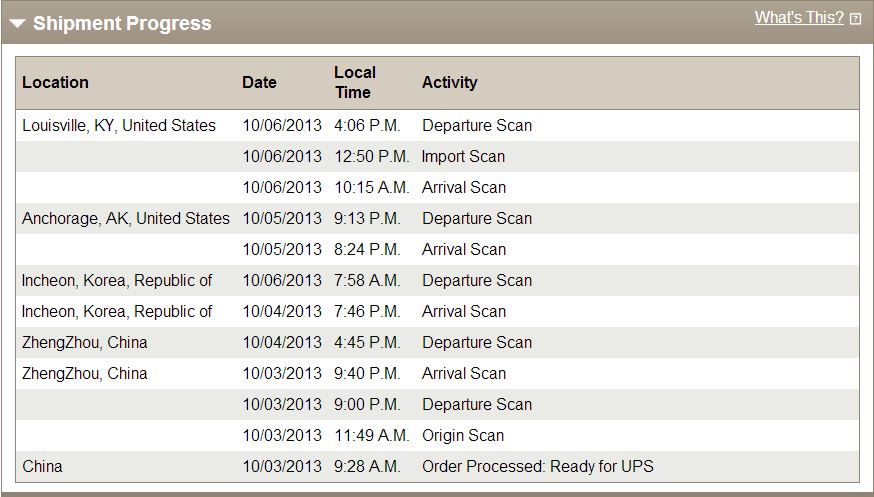Select the Date column header

[259, 82]
